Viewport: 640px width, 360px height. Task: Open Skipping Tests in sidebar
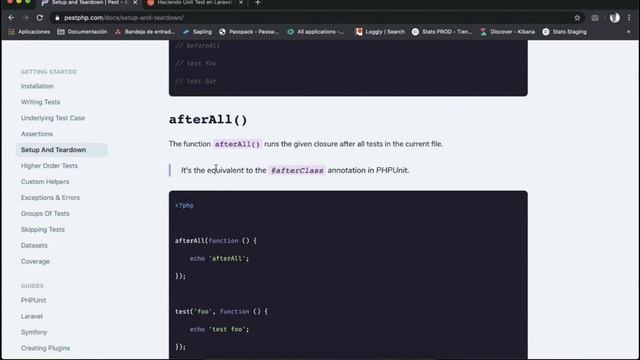(x=43, y=229)
